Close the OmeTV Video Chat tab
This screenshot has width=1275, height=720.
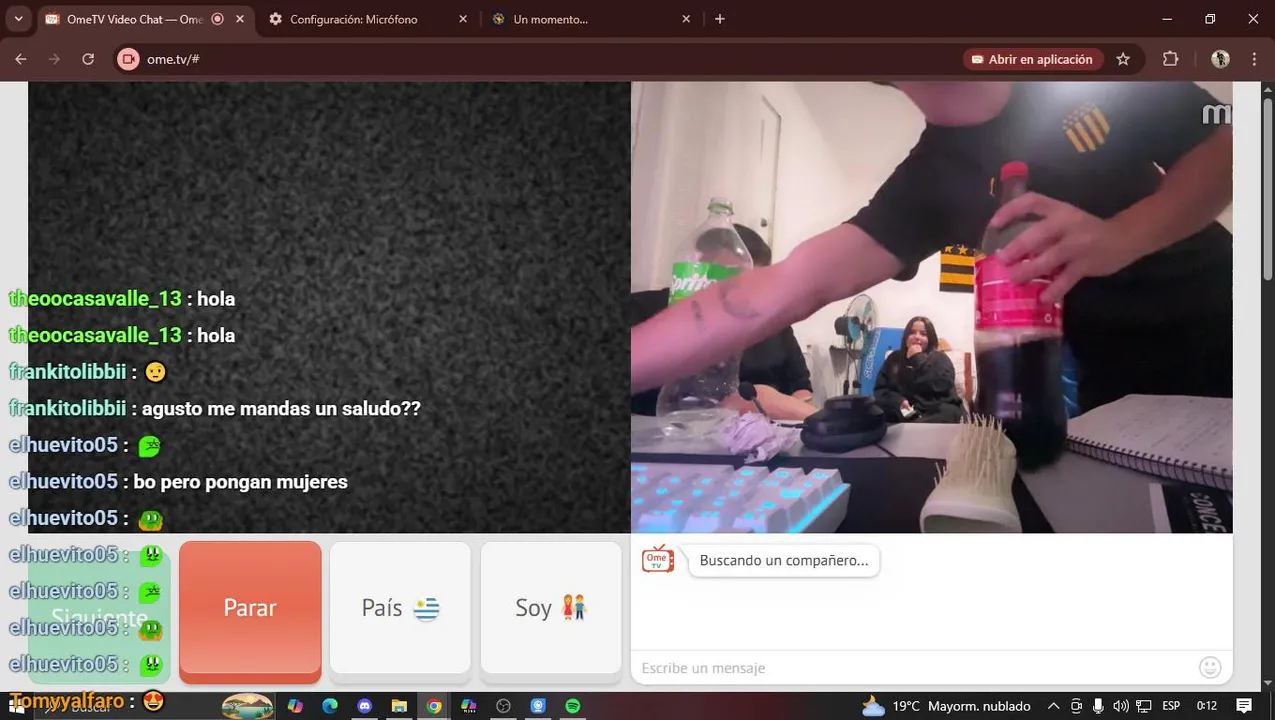[x=240, y=19]
